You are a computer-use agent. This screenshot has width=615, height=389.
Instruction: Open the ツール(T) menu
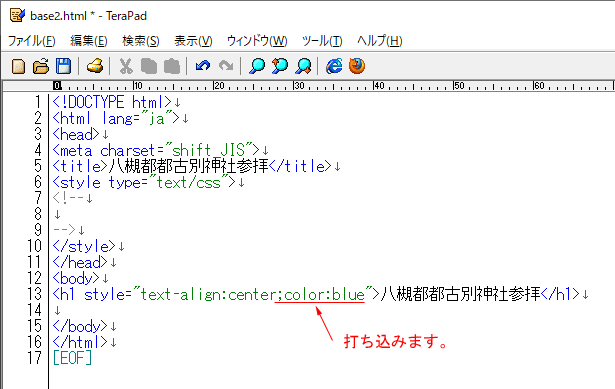click(x=322, y=41)
